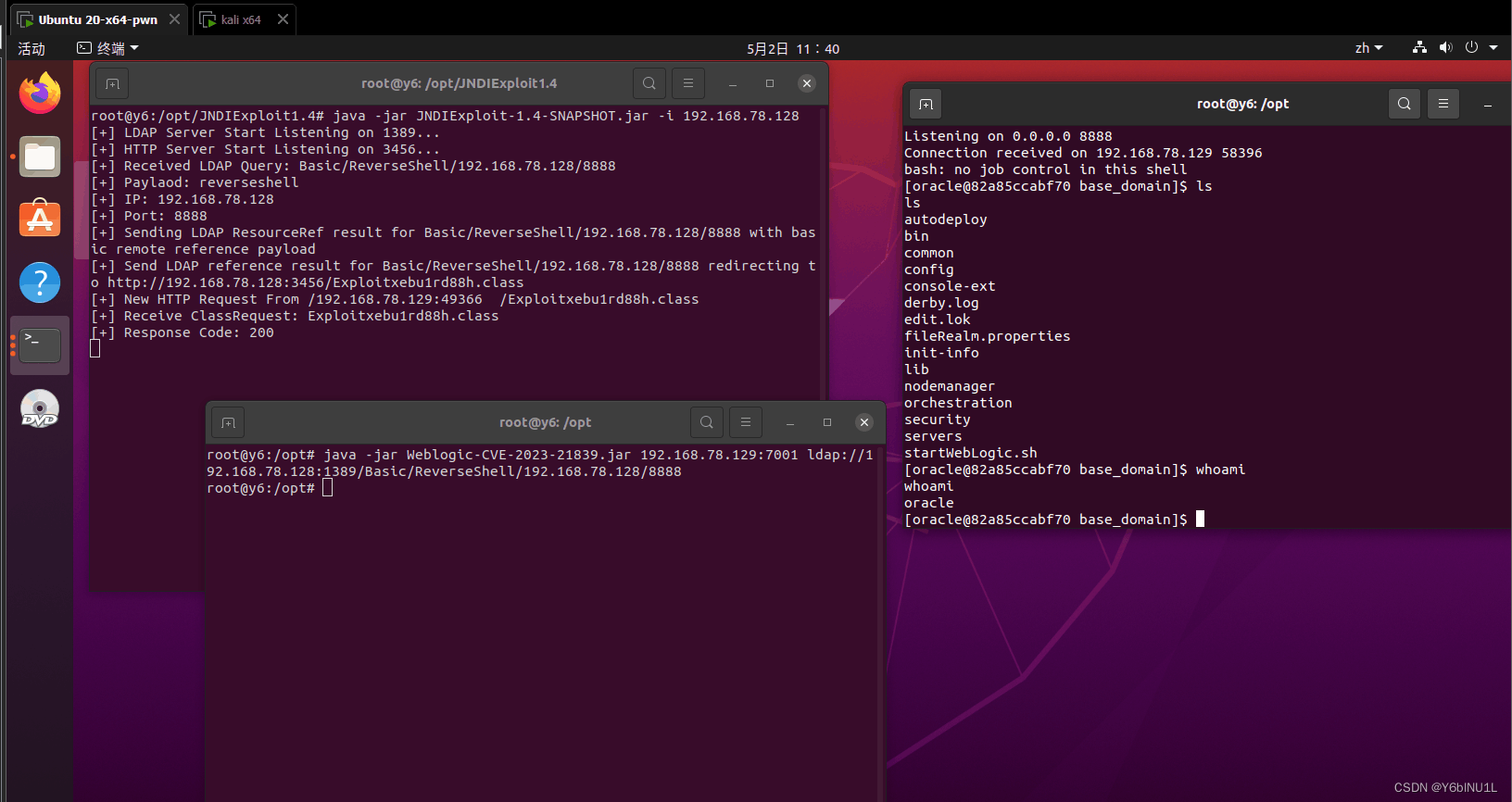The image size is (1512, 802).
Task: Open the Help icon in the dock
Action: 40,282
